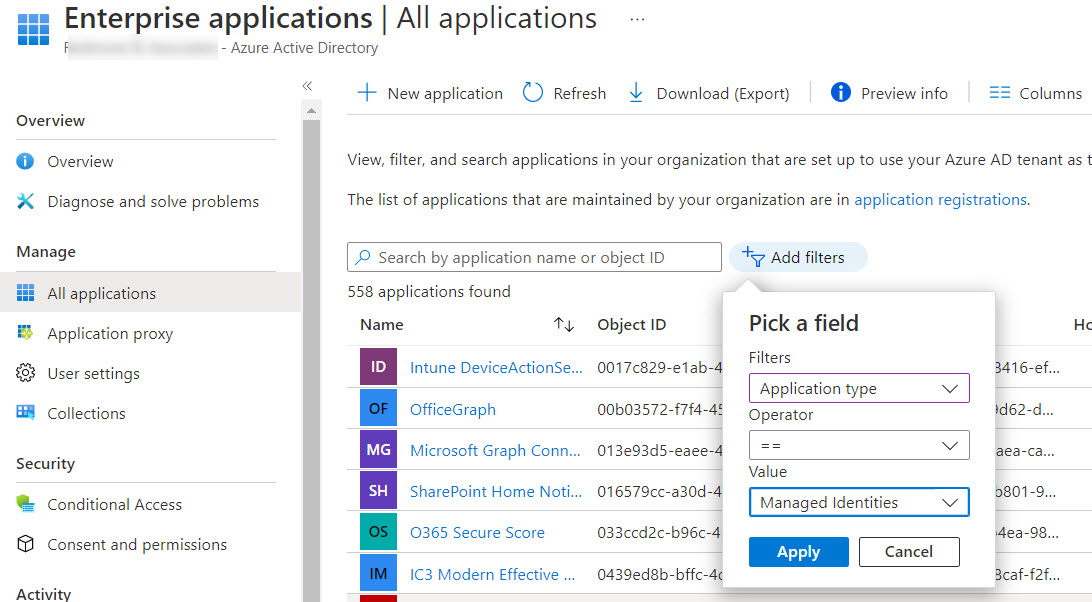Open the O365 Secure Score application link
The width and height of the screenshot is (1092, 602).
(477, 532)
